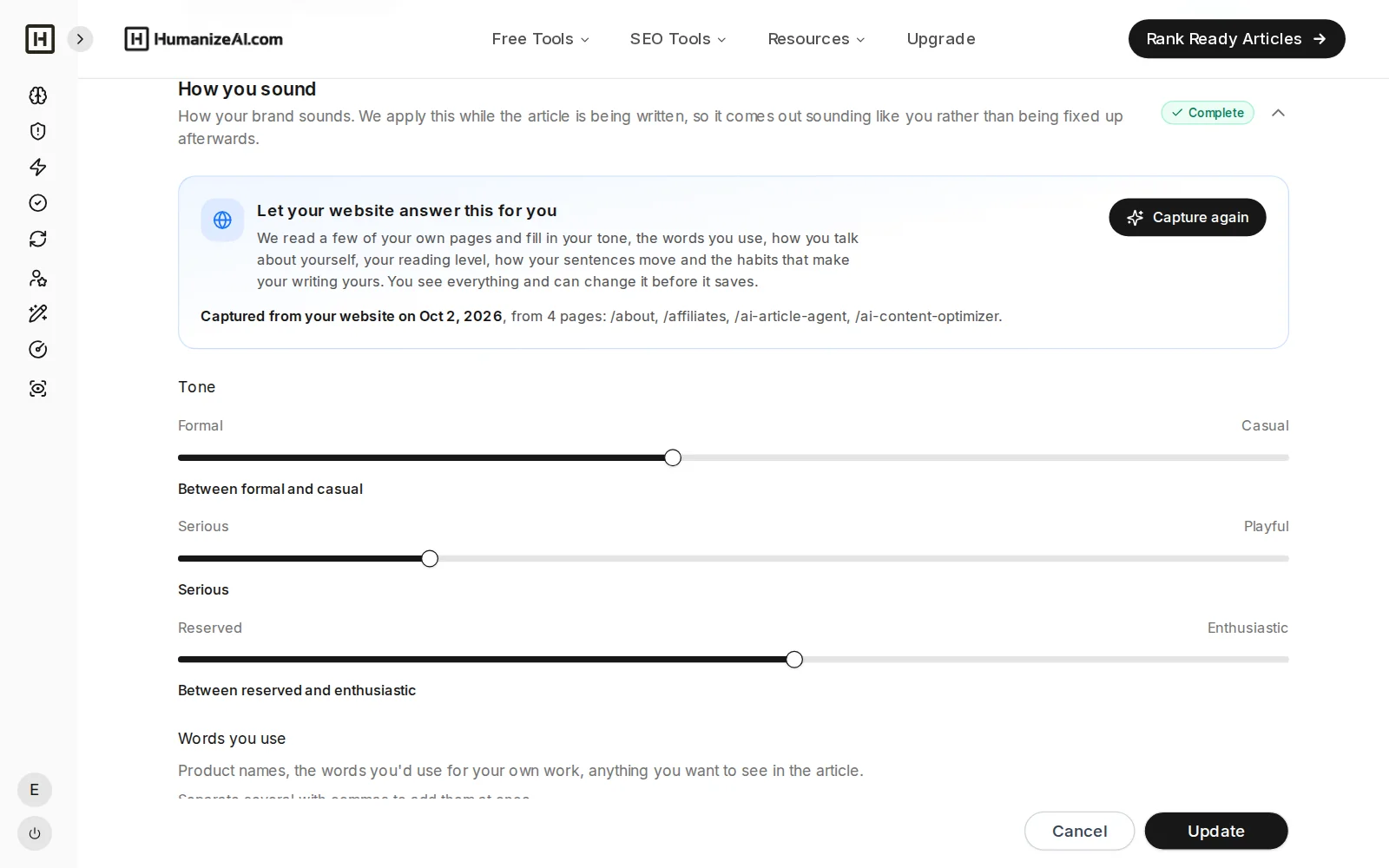
Task: Click the Rank Ready Articles button
Action: point(1236,39)
